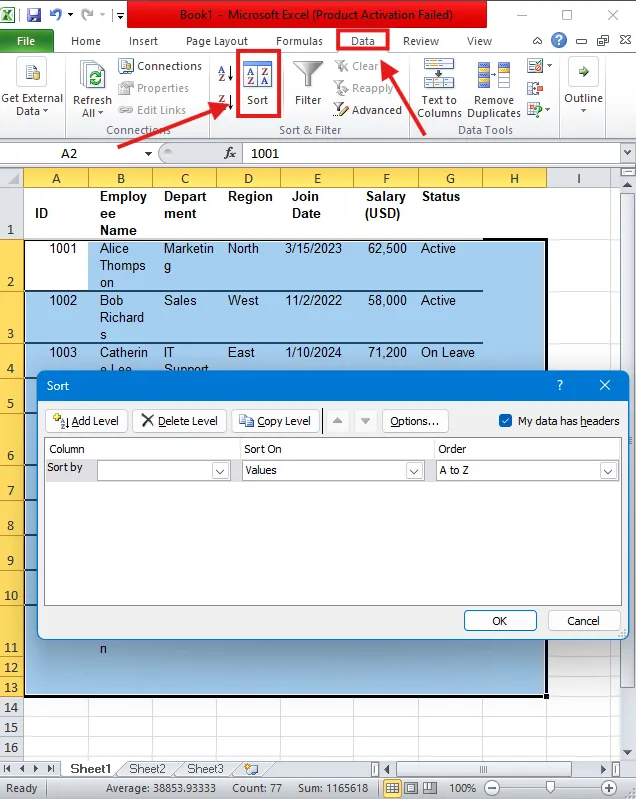Click Text to Columns
Image resolution: width=636 pixels, height=799 pixels.
[439, 88]
